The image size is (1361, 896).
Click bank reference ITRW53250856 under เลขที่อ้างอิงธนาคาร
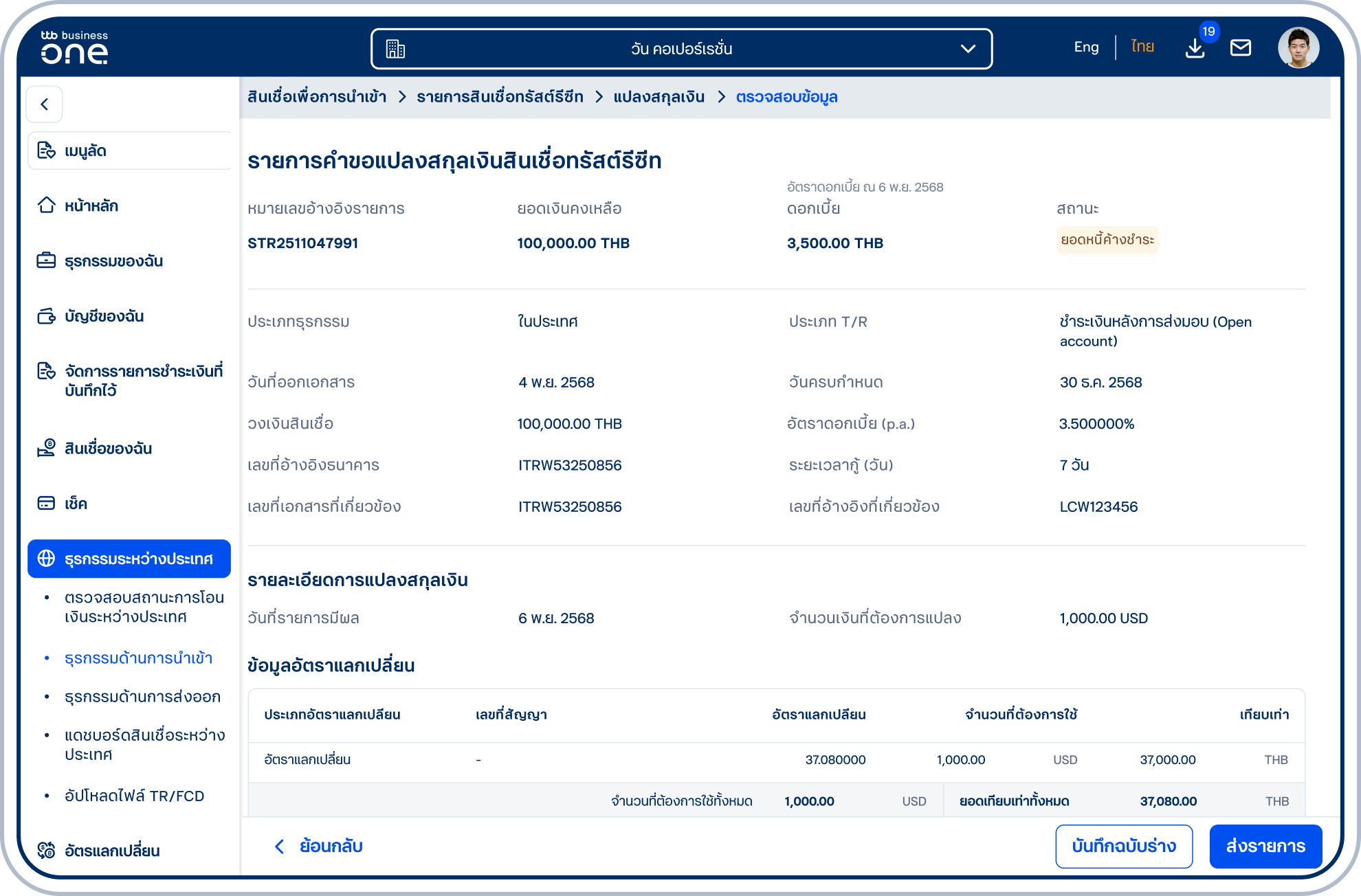569,465
